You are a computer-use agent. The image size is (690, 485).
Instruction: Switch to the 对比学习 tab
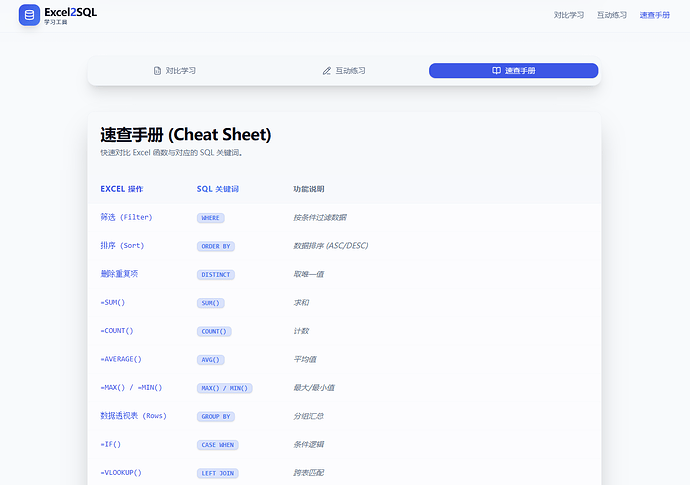pyautogui.click(x=174, y=71)
